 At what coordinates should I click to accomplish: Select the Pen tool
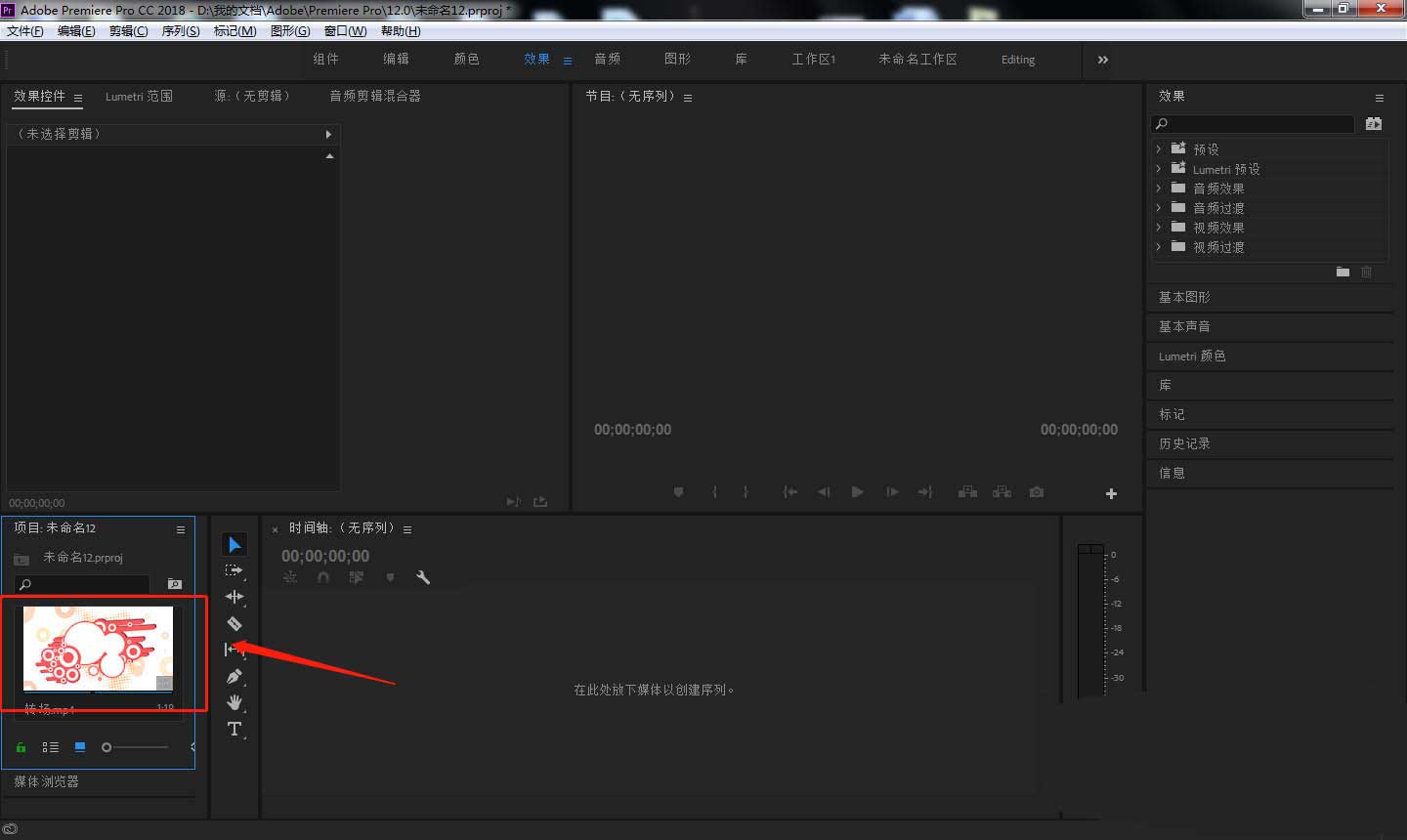[x=234, y=676]
